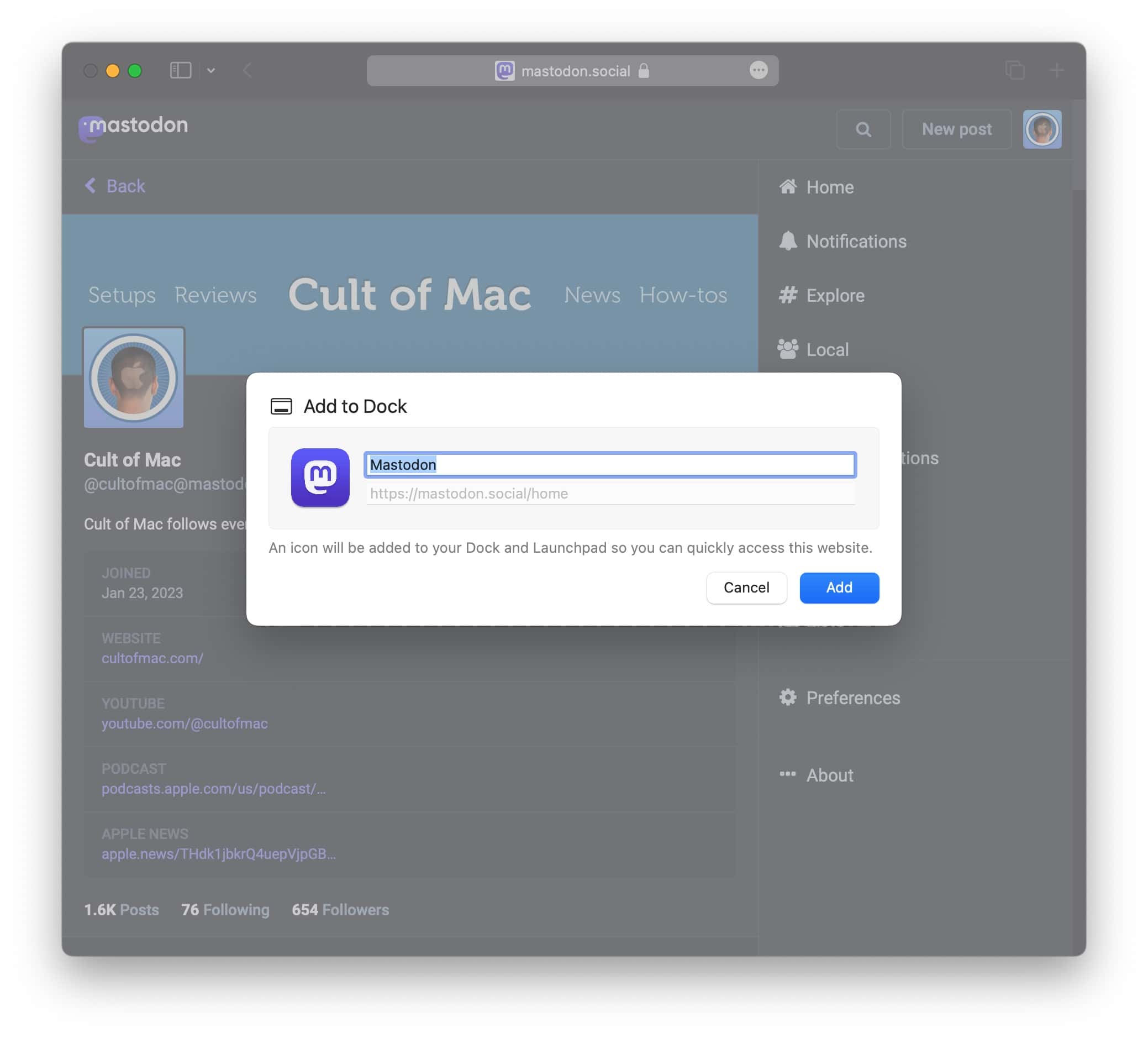Click the lock icon in address bar
This screenshot has height=1038, width=1148.
click(x=644, y=71)
